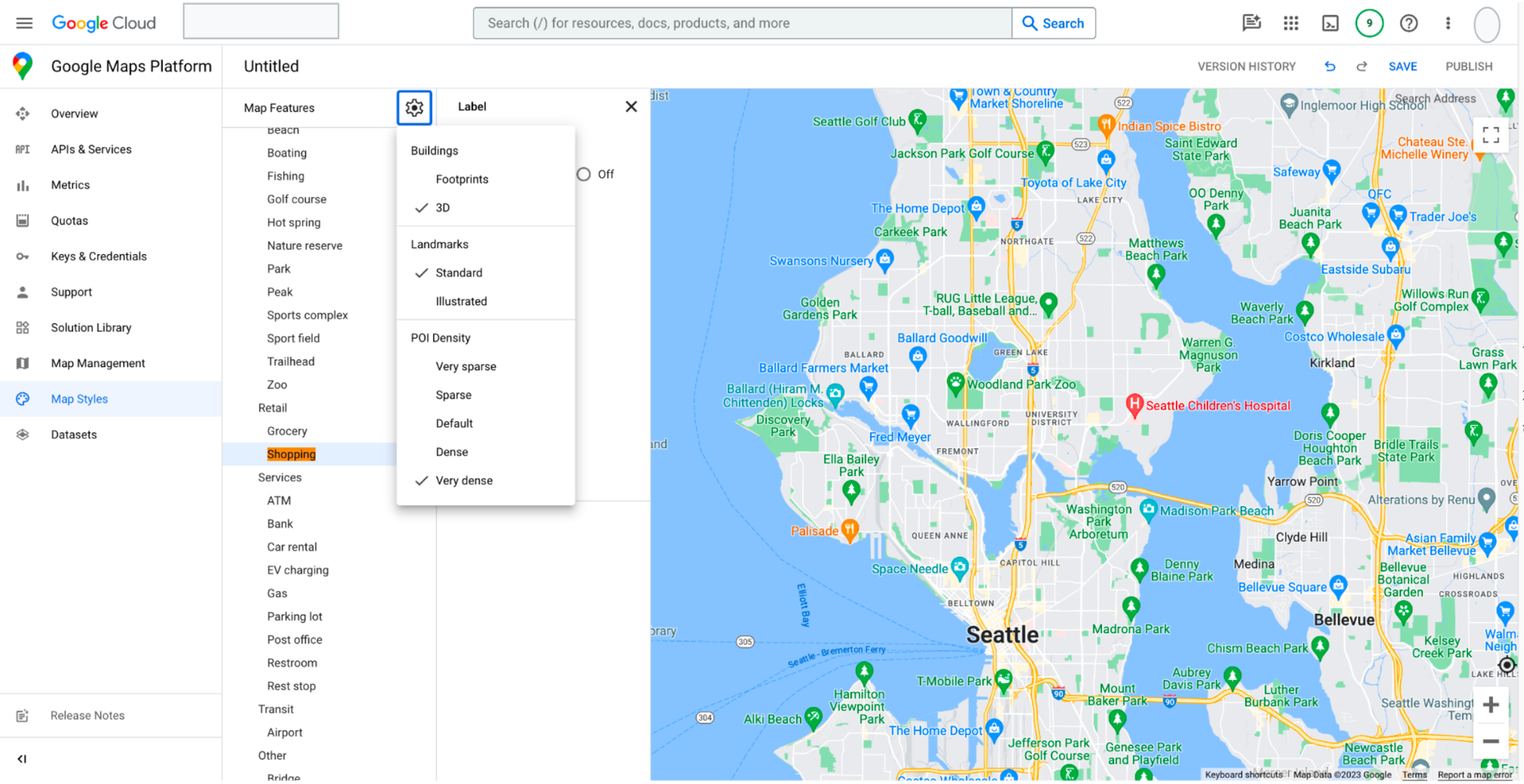Image resolution: width=1524 pixels, height=784 pixels.
Task: Redo the style change
Action: [x=1361, y=67]
